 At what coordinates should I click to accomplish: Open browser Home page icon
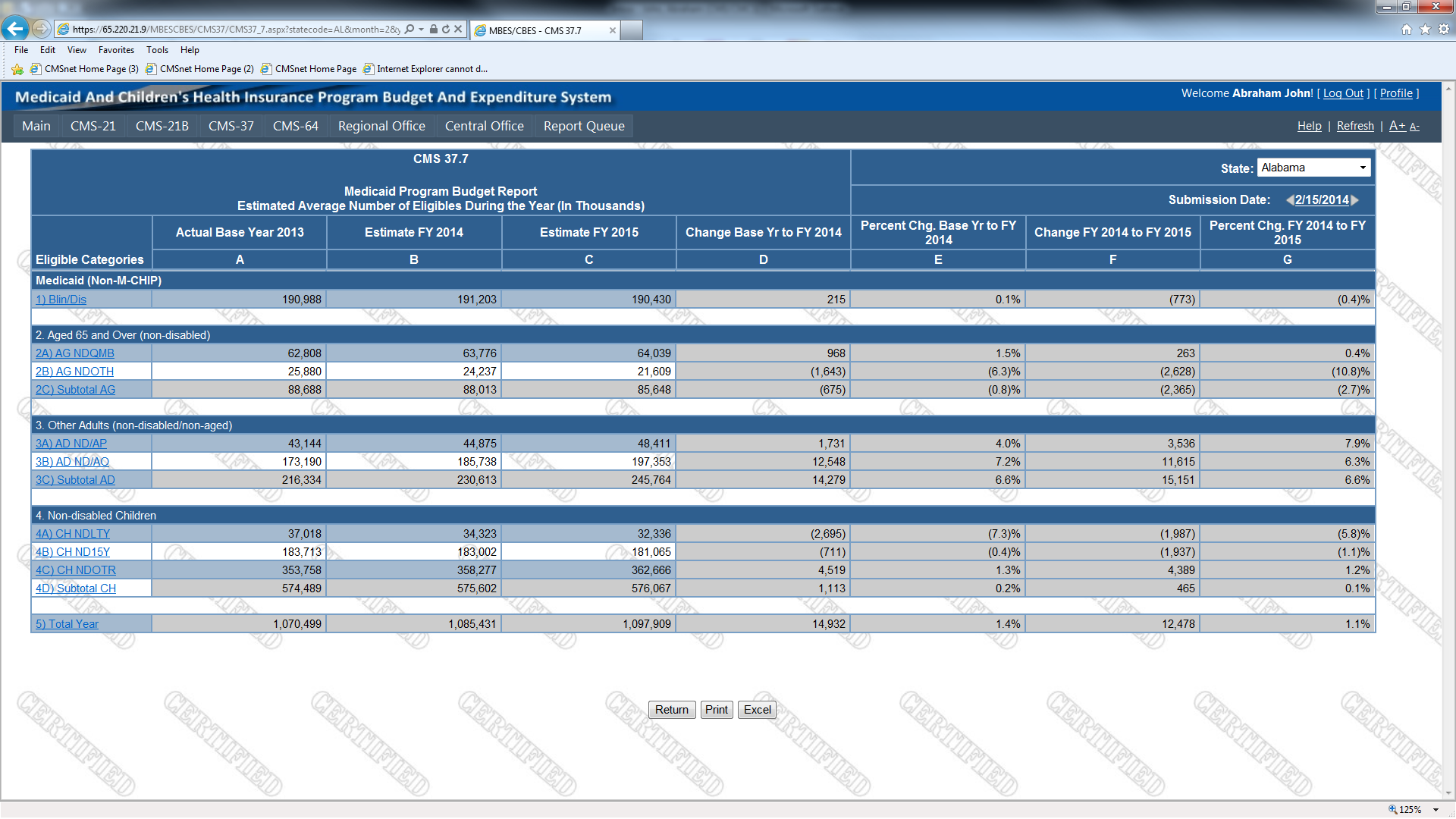(x=1407, y=30)
